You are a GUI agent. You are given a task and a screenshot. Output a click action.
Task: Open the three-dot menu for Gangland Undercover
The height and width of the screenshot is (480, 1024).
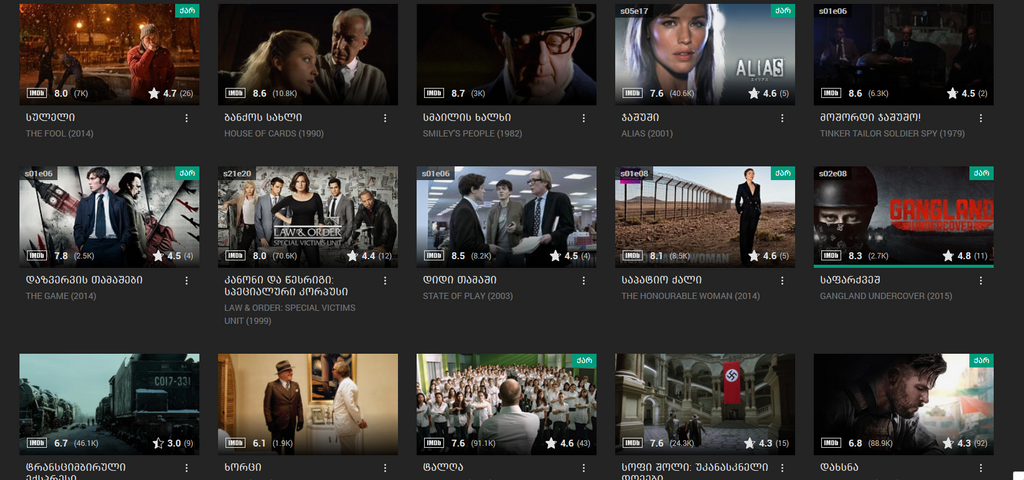pos(980,281)
